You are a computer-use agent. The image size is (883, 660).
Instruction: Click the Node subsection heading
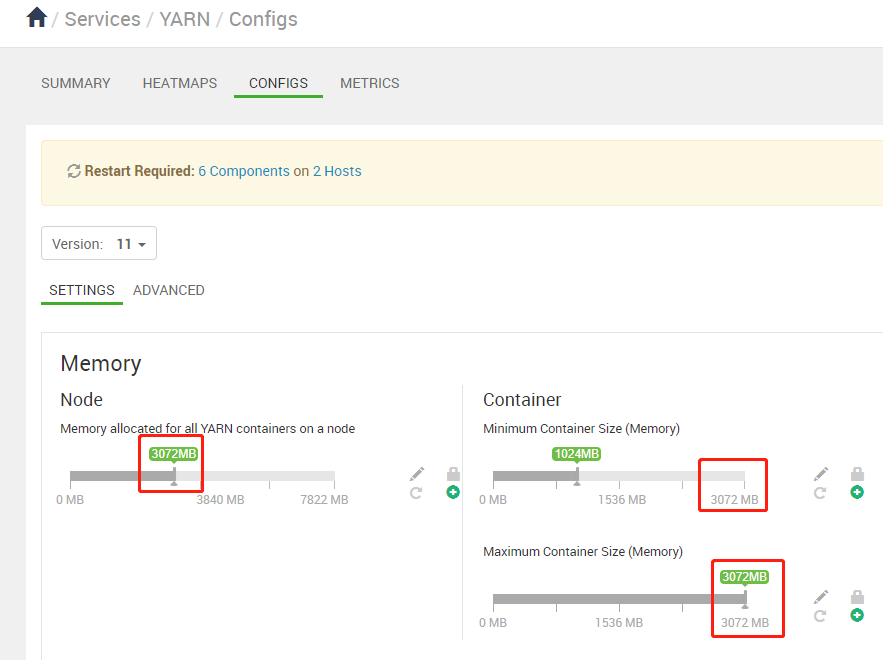(x=82, y=400)
